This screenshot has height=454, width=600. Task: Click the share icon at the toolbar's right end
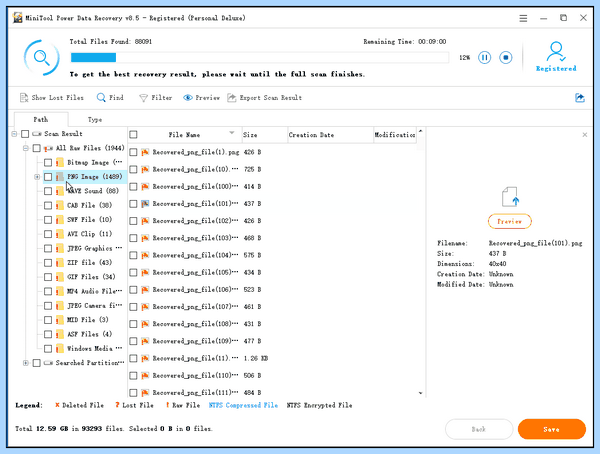[580, 98]
